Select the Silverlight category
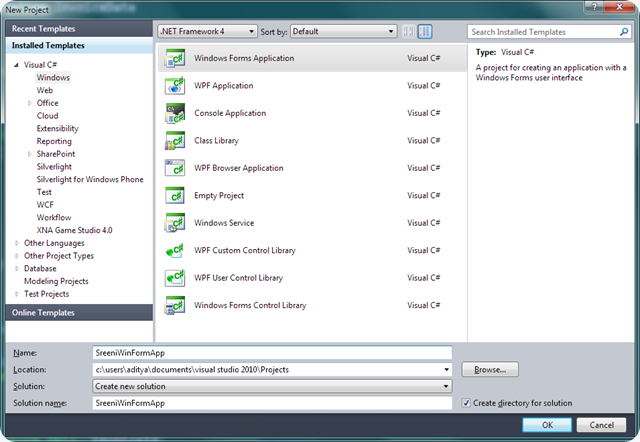Screen dimensions: 640x442 pos(54,167)
